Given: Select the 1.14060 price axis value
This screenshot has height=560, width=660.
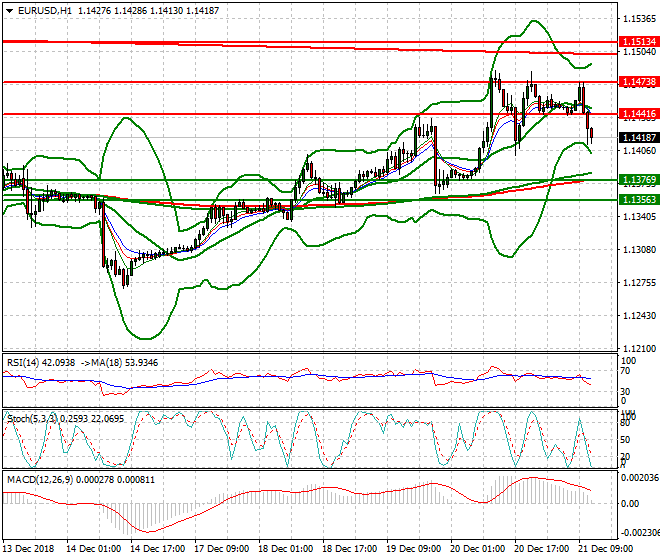Looking at the screenshot, I should coord(639,151).
